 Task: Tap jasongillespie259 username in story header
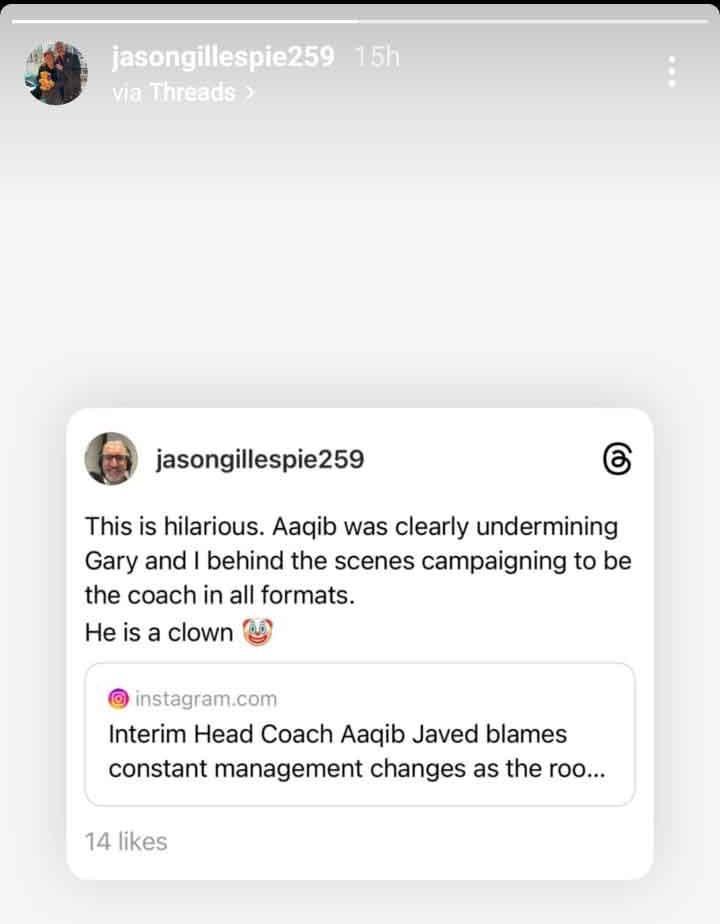(223, 57)
